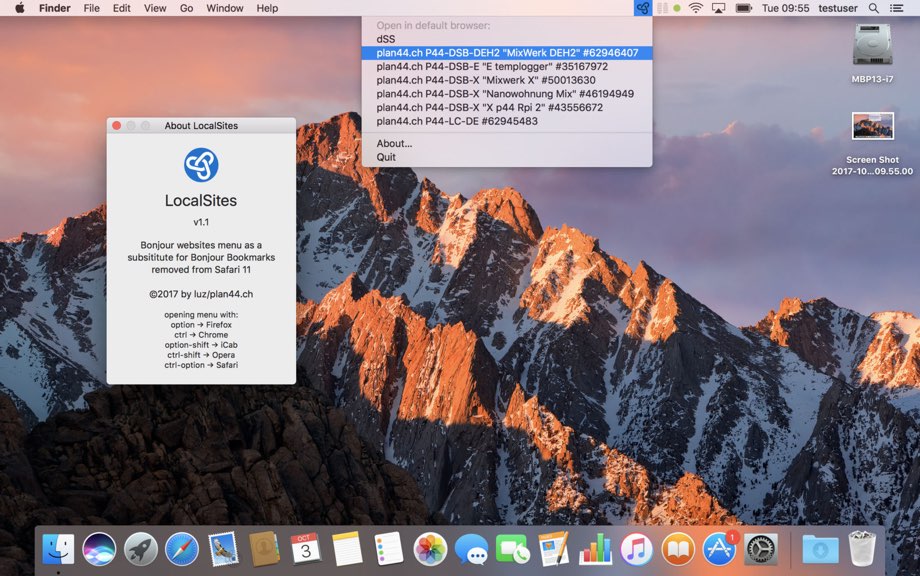
Task: Open Numbers chart icon in Dock
Action: pyautogui.click(x=595, y=549)
